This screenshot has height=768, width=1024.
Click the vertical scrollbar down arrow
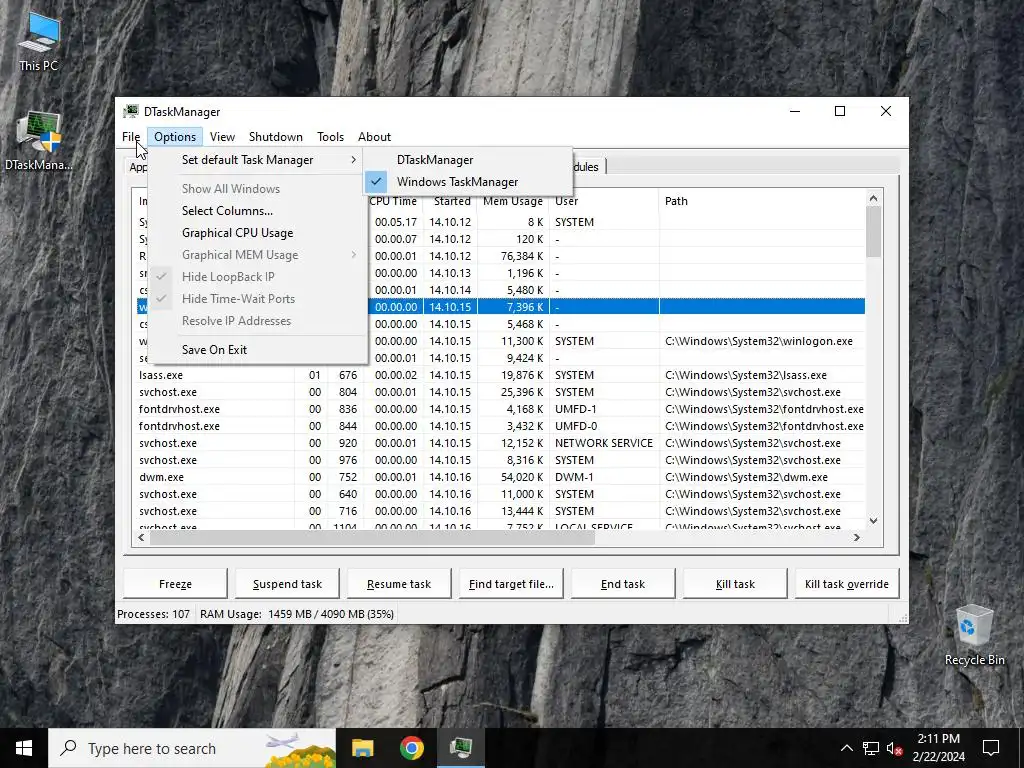pyautogui.click(x=874, y=521)
